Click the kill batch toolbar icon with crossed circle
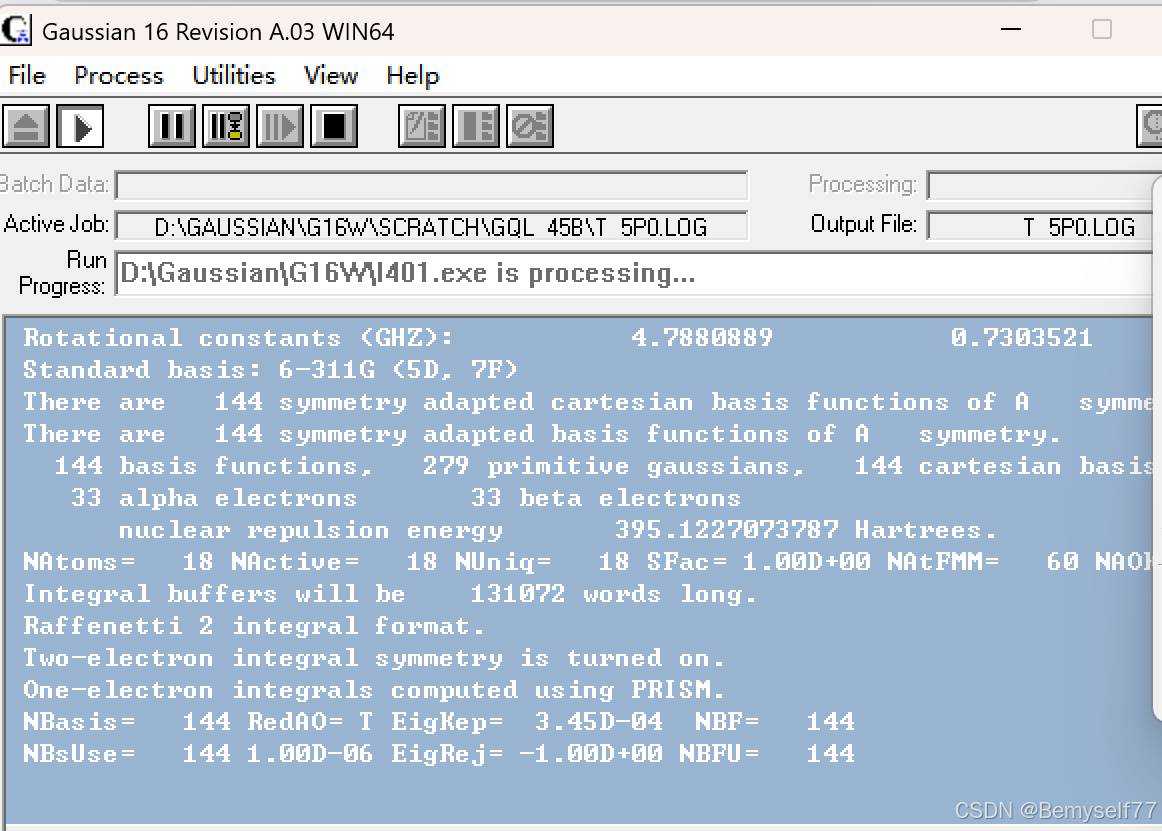This screenshot has height=831, width=1162. click(530, 127)
